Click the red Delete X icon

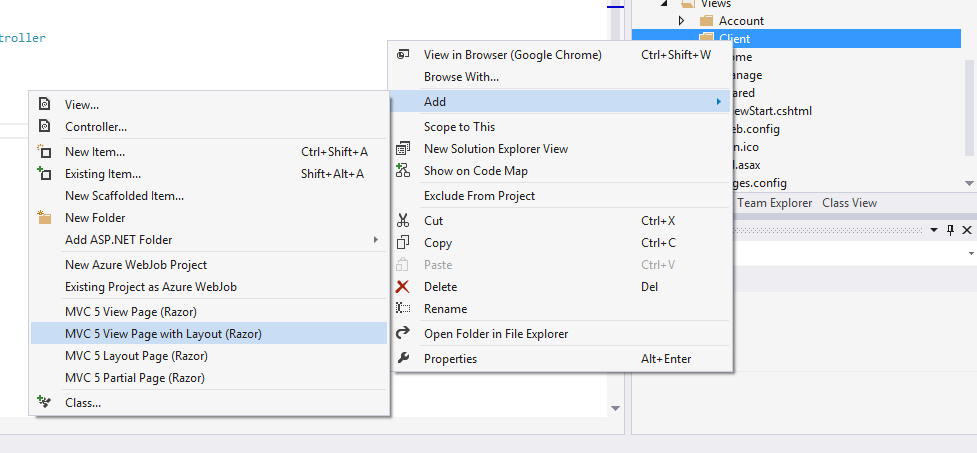pyautogui.click(x=404, y=287)
